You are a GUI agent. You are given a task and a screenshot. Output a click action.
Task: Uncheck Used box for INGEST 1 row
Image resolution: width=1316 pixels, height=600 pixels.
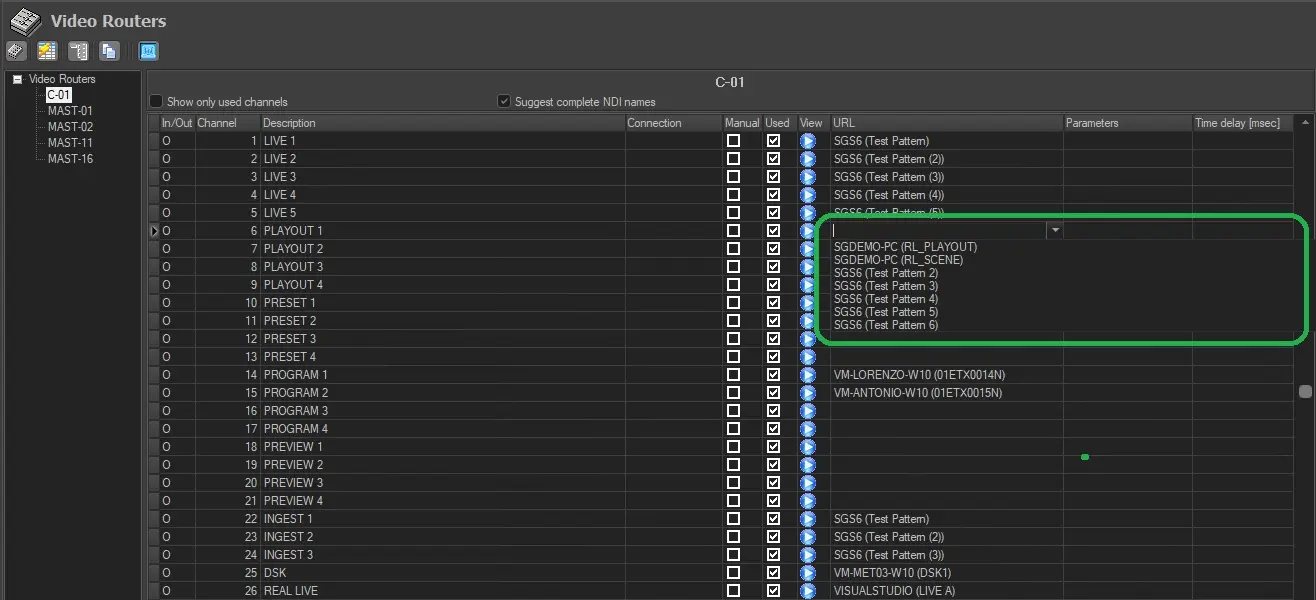773,519
